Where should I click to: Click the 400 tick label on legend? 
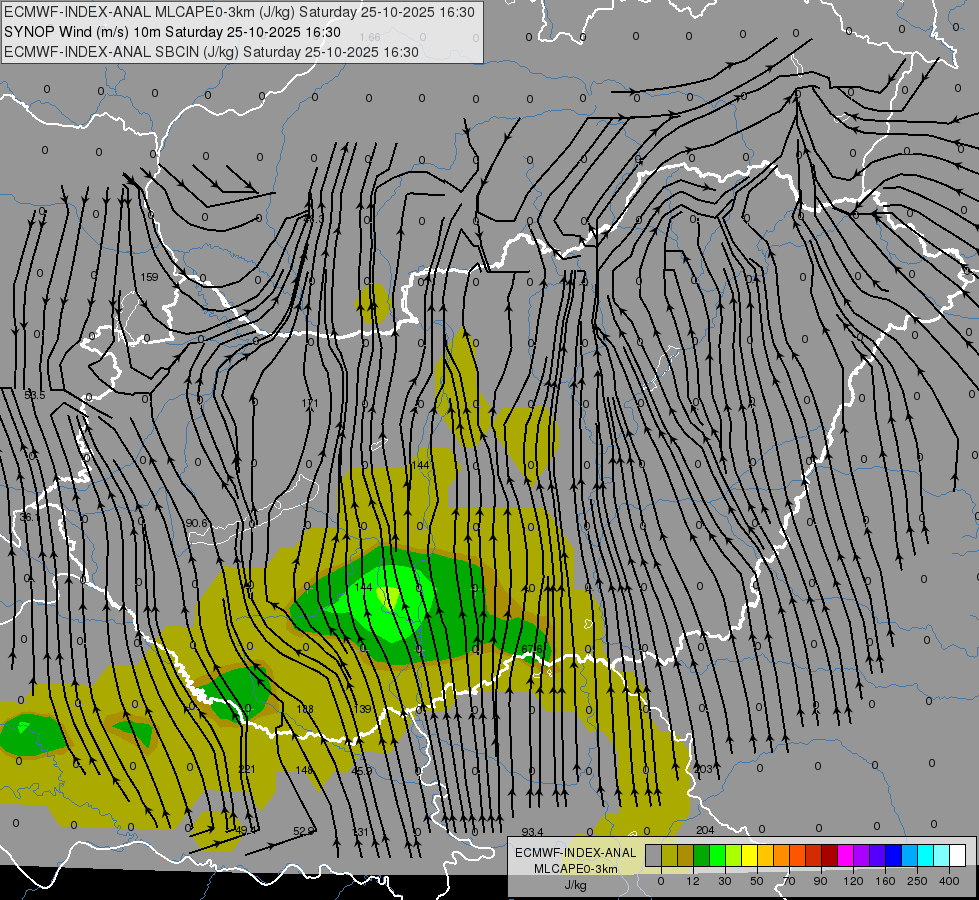(949, 881)
